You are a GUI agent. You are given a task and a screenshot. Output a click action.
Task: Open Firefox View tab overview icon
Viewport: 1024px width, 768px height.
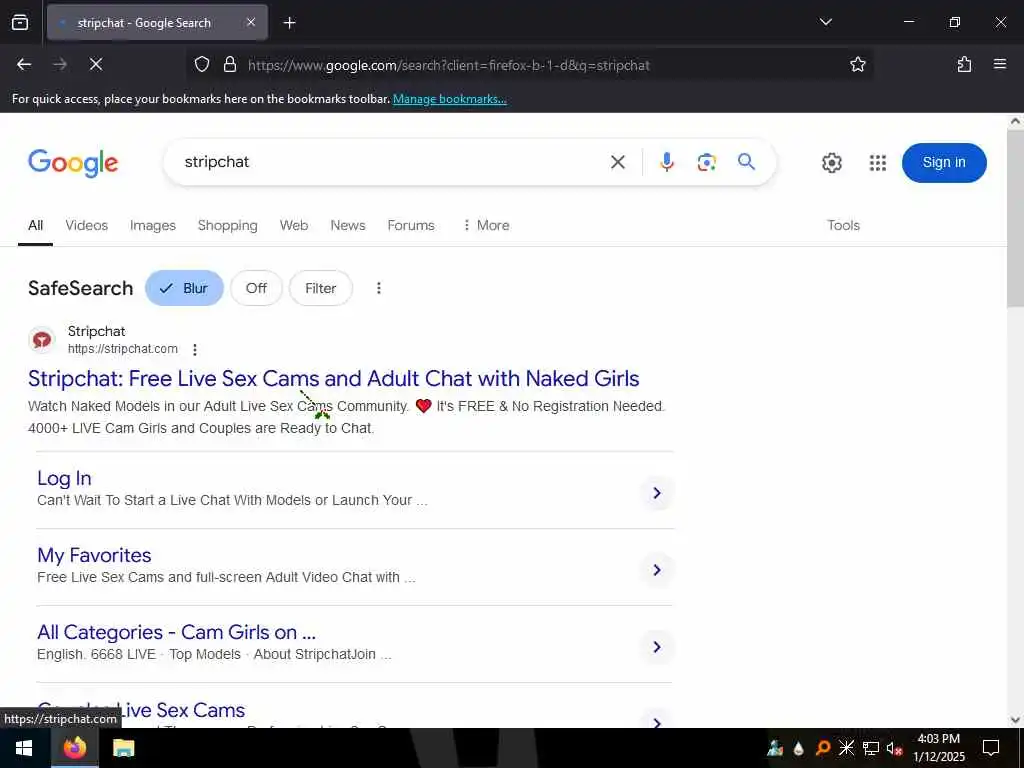(x=20, y=23)
